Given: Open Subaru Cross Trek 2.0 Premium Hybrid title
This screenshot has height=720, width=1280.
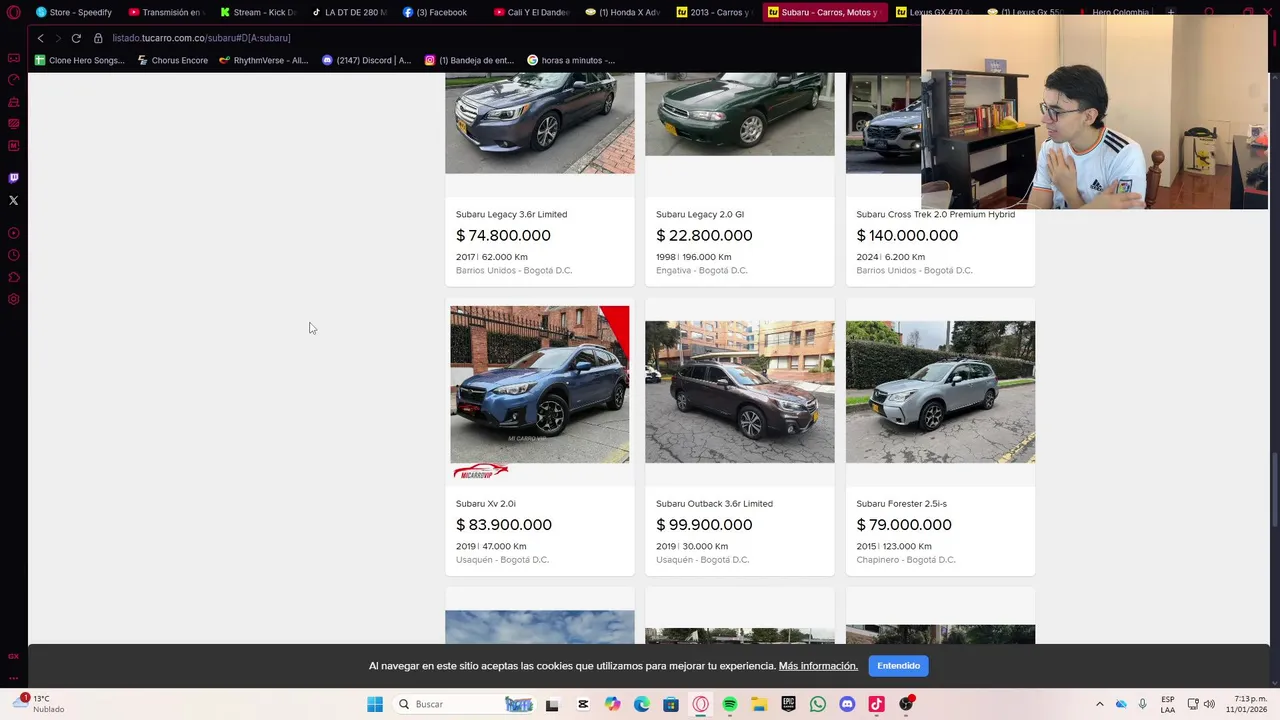Looking at the screenshot, I should click(x=935, y=214).
